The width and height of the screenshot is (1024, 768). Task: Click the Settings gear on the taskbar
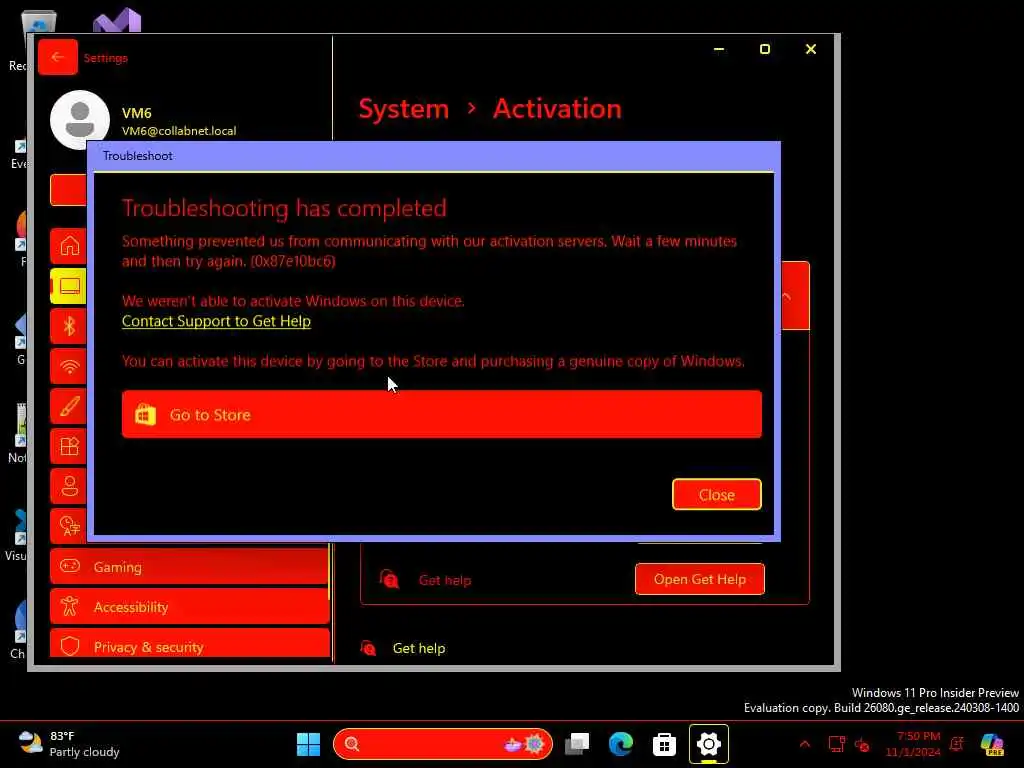709,744
